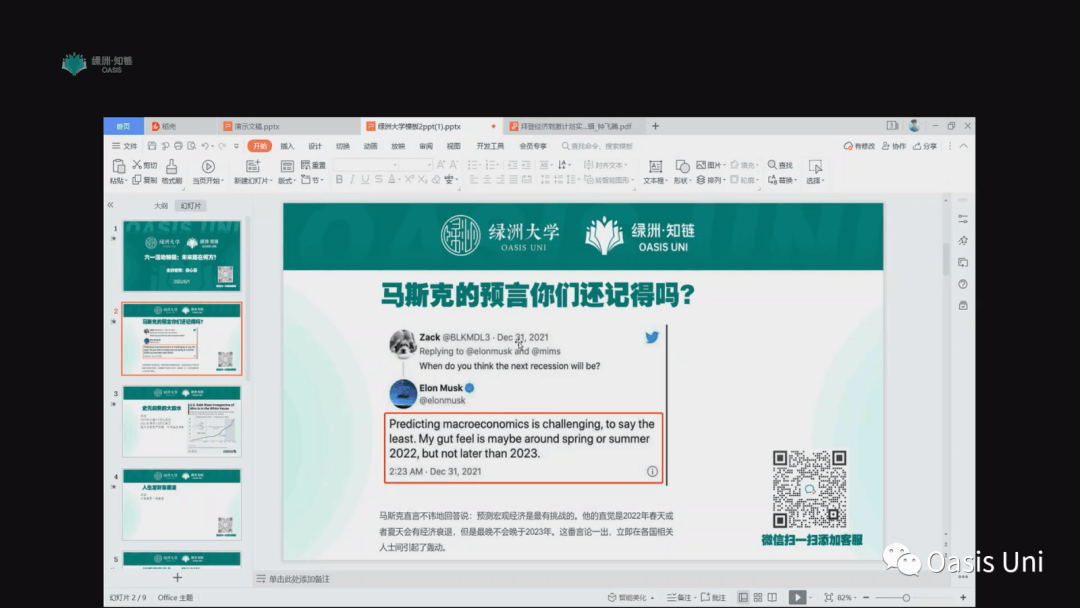The image size is (1080, 608).
Task: Collapse the slide panel with double chevron
Action: tap(110, 205)
